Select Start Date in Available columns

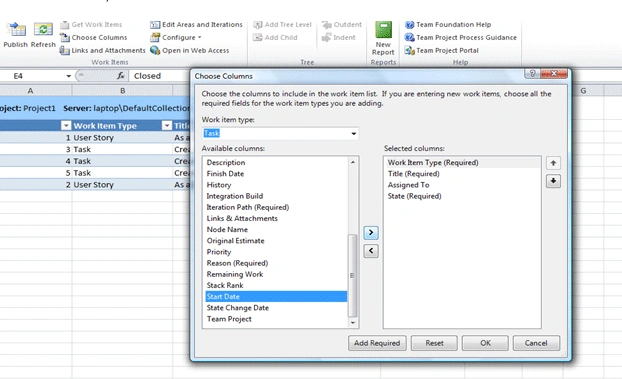tap(276, 296)
